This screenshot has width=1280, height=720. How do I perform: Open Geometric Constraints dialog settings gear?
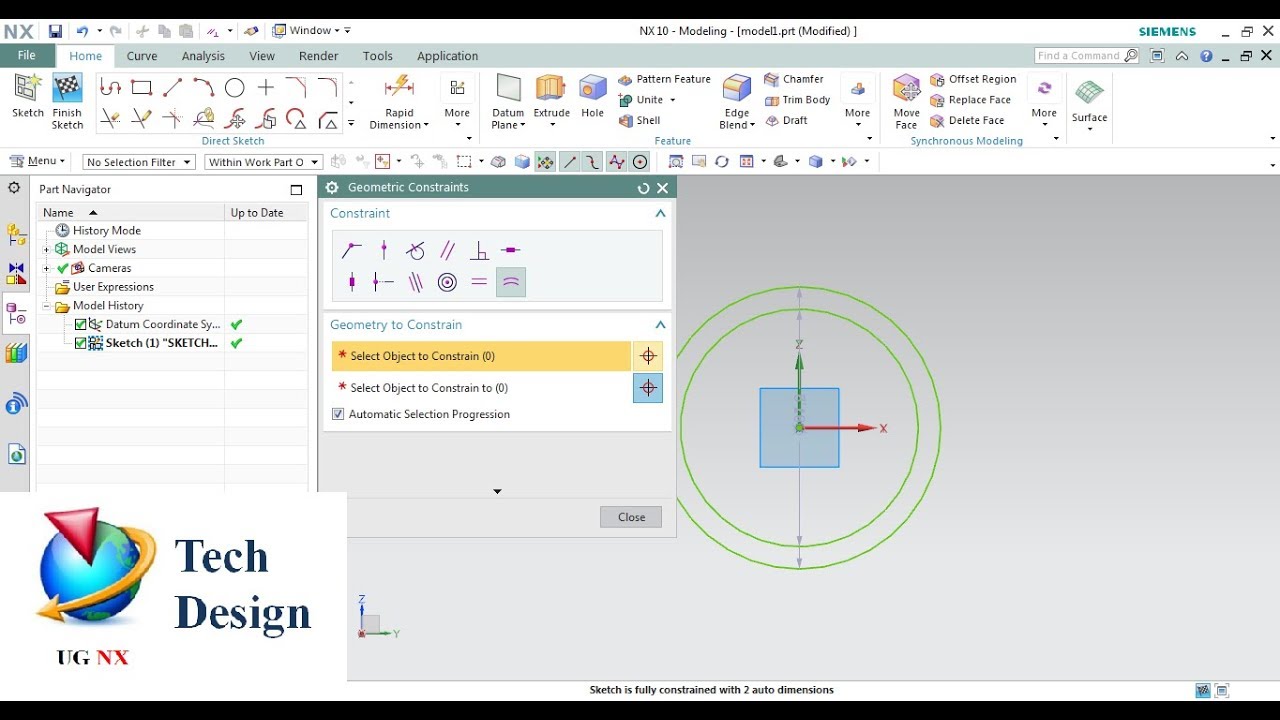tap(332, 187)
